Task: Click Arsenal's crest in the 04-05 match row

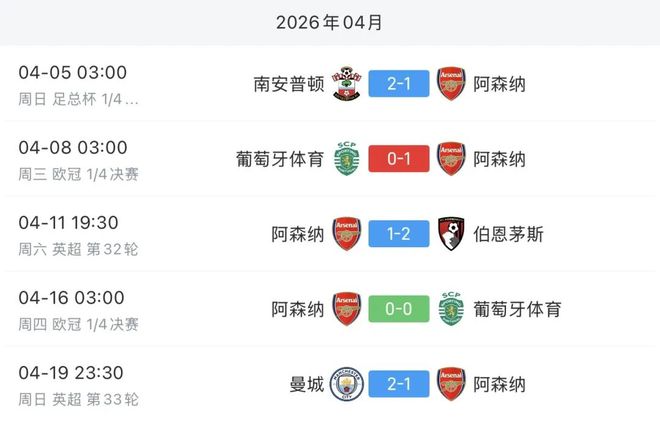Action: pos(451,84)
